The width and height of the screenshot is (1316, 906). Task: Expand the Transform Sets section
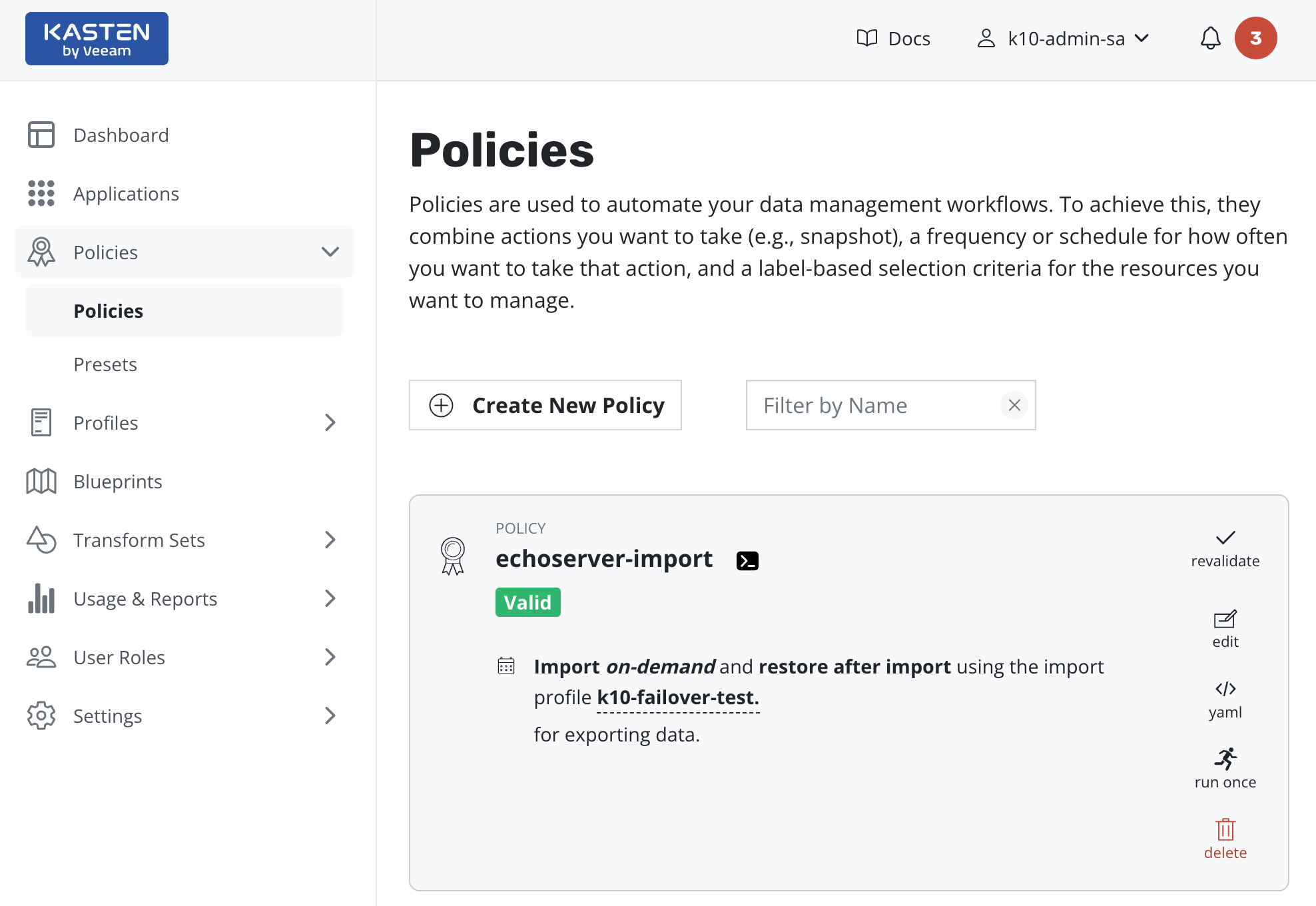[330, 540]
